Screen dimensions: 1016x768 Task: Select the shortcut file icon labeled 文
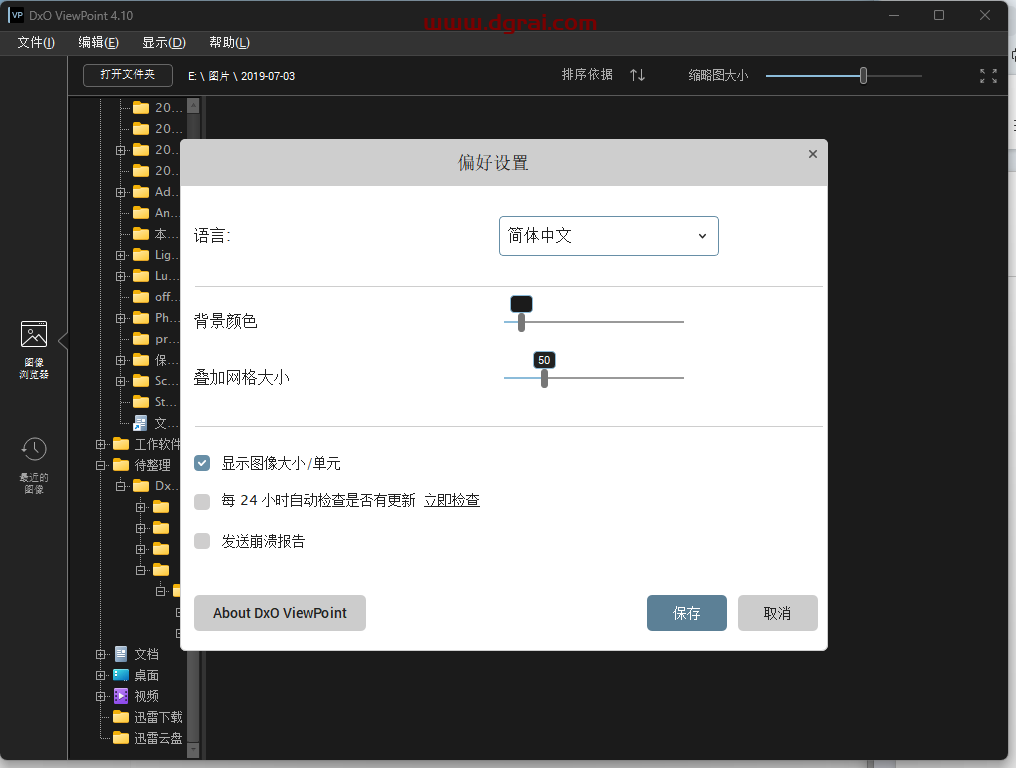pos(141,423)
